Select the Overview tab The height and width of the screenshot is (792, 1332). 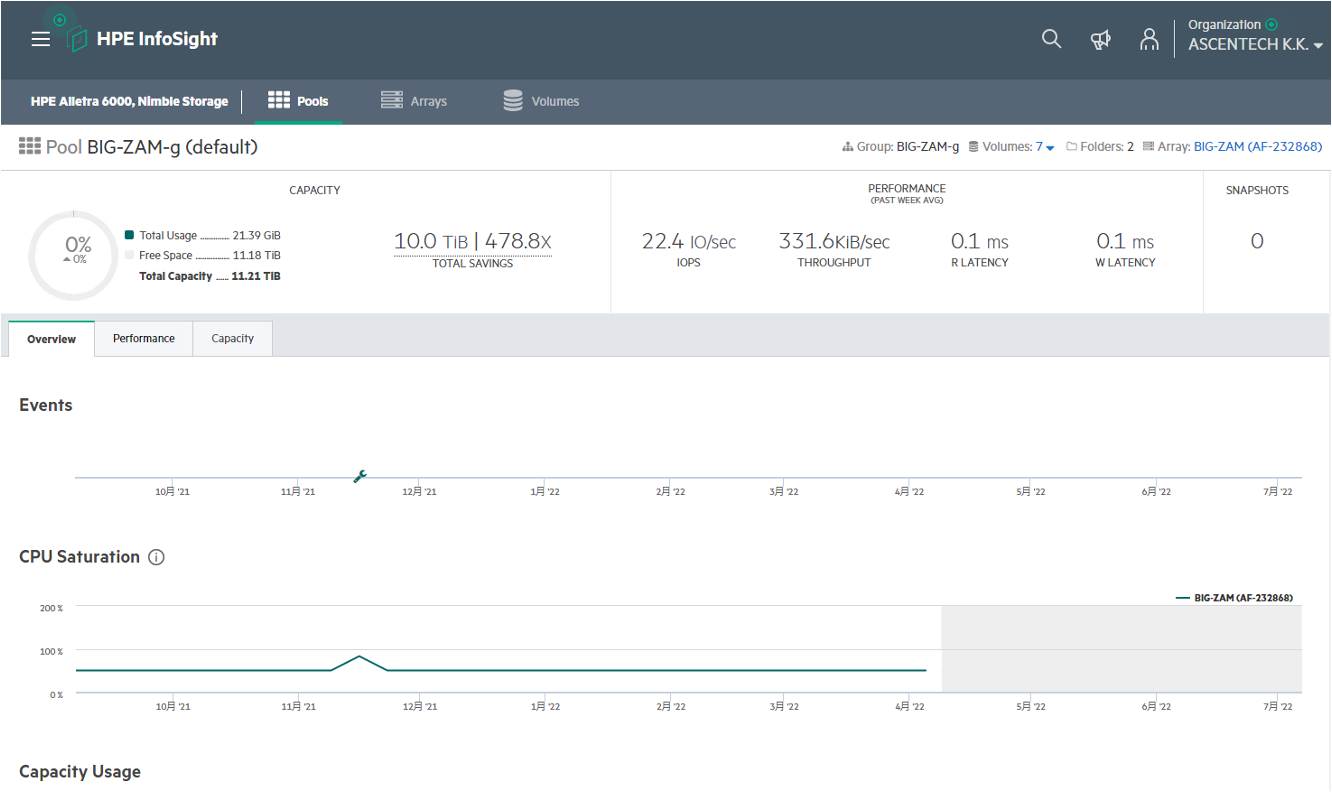coord(51,339)
